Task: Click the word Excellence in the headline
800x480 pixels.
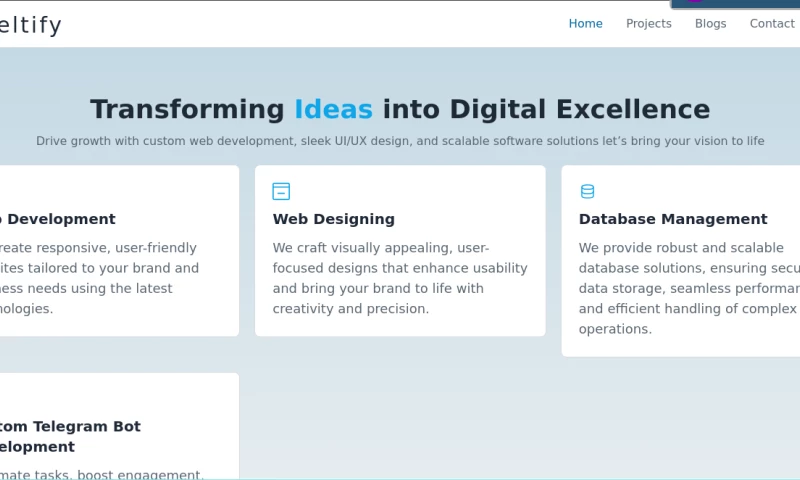Action: pyautogui.click(x=632, y=109)
